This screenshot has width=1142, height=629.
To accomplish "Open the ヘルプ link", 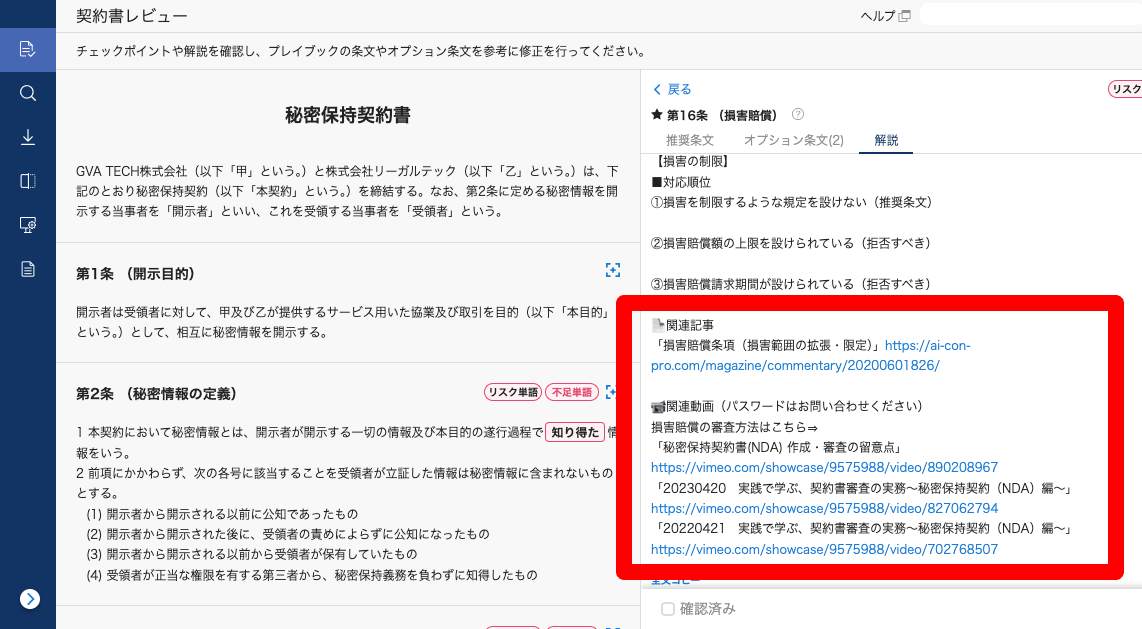I will 878,16.
